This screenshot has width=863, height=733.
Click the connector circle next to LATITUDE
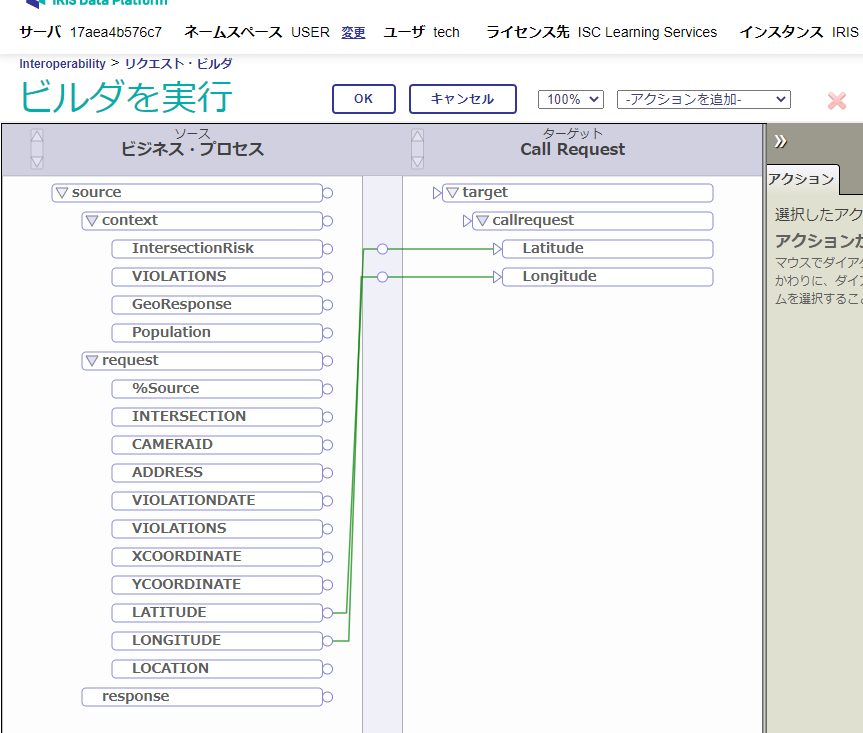coord(327,612)
